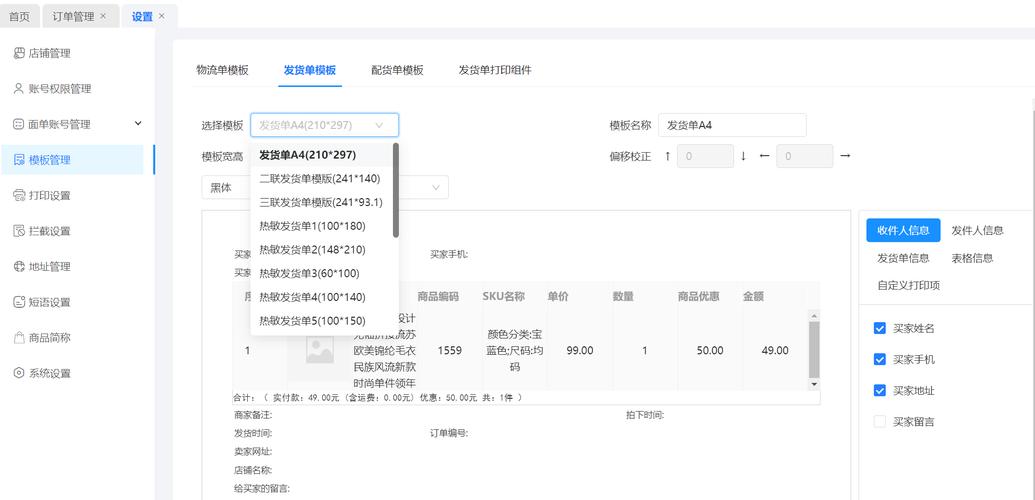Collapse the 选择模板 dropdown

[379, 125]
